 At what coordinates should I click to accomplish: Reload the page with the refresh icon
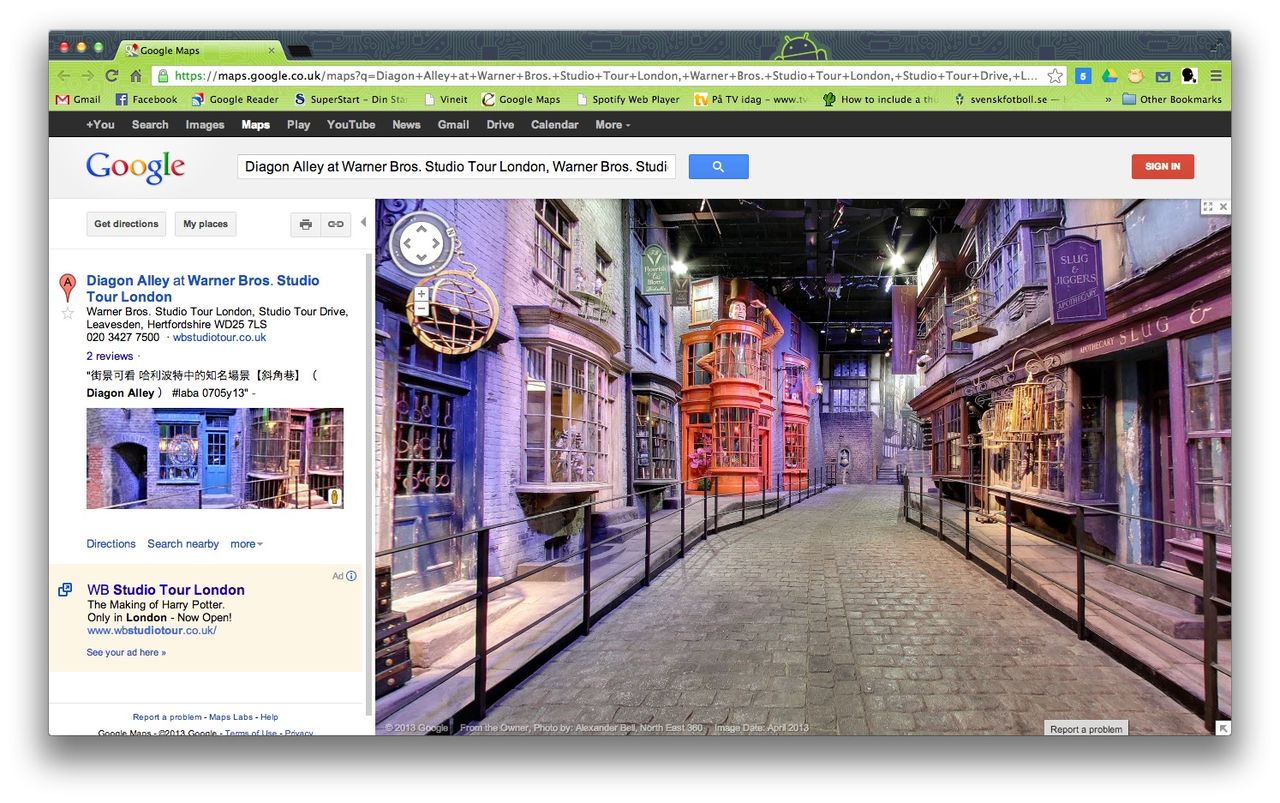[112, 76]
